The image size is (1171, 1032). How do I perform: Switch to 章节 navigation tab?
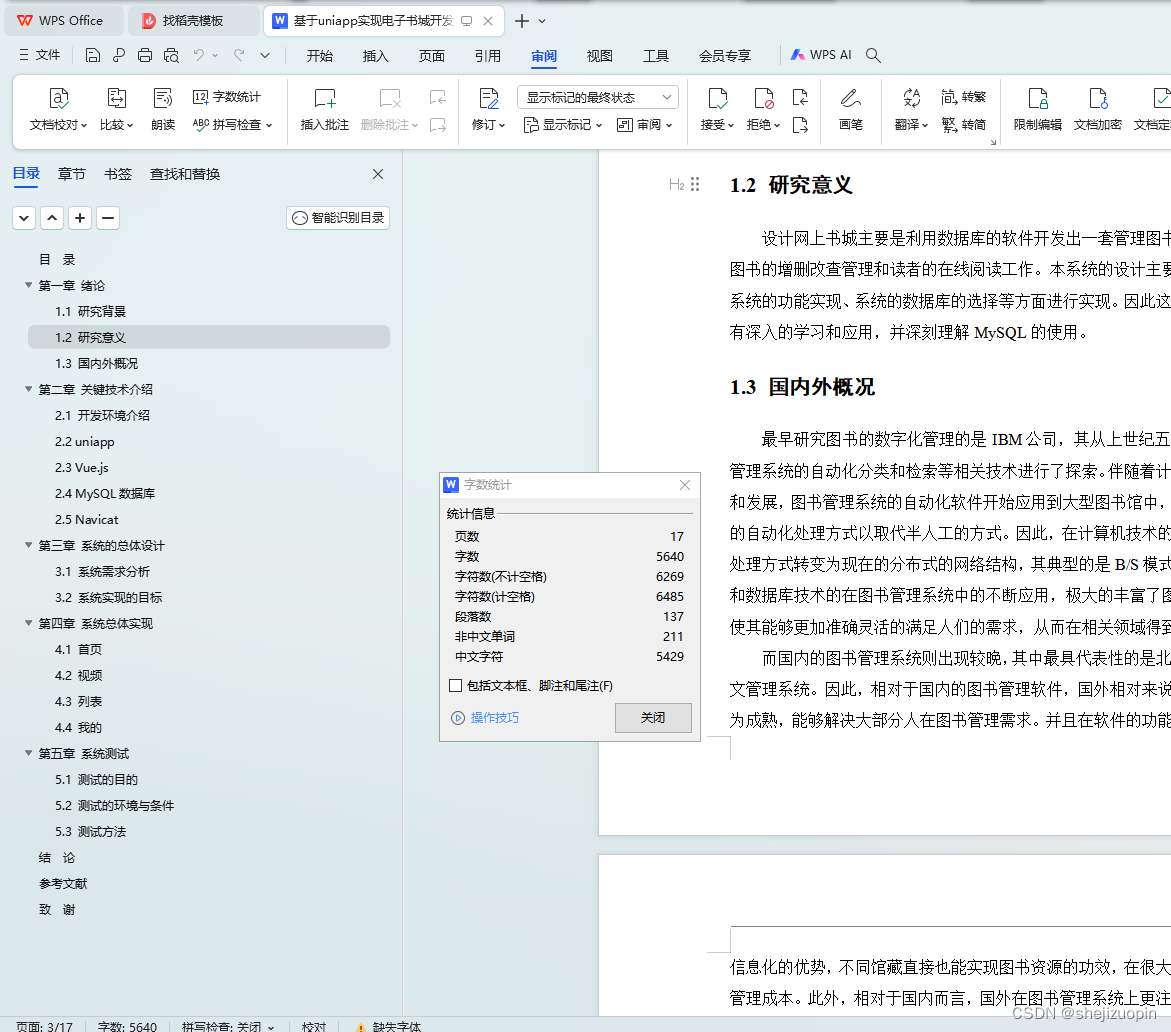pos(72,174)
